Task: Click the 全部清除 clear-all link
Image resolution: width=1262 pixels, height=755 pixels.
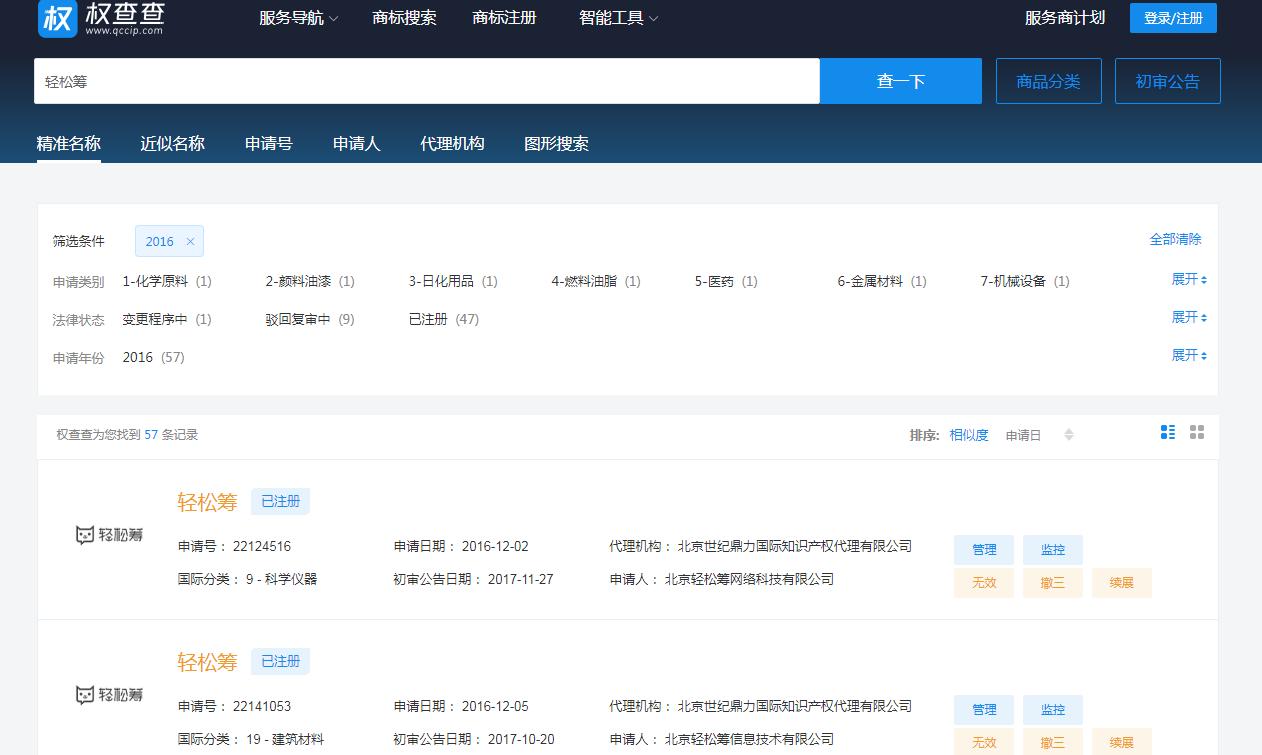Action: pyautogui.click(x=1176, y=239)
